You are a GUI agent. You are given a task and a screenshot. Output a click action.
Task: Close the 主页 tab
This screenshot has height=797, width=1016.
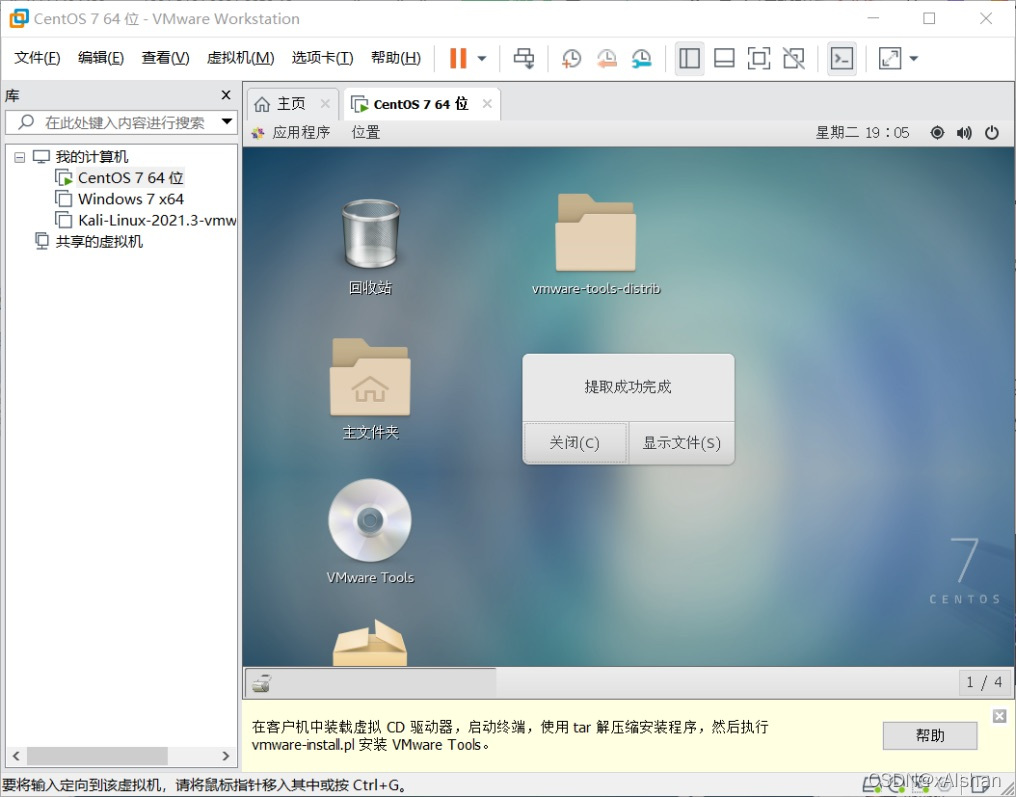[x=325, y=104]
